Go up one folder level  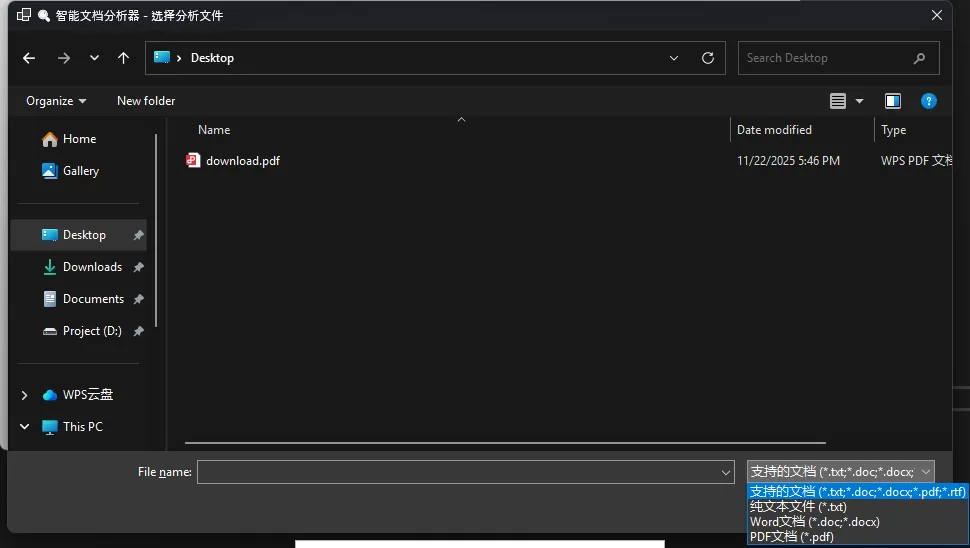click(124, 58)
